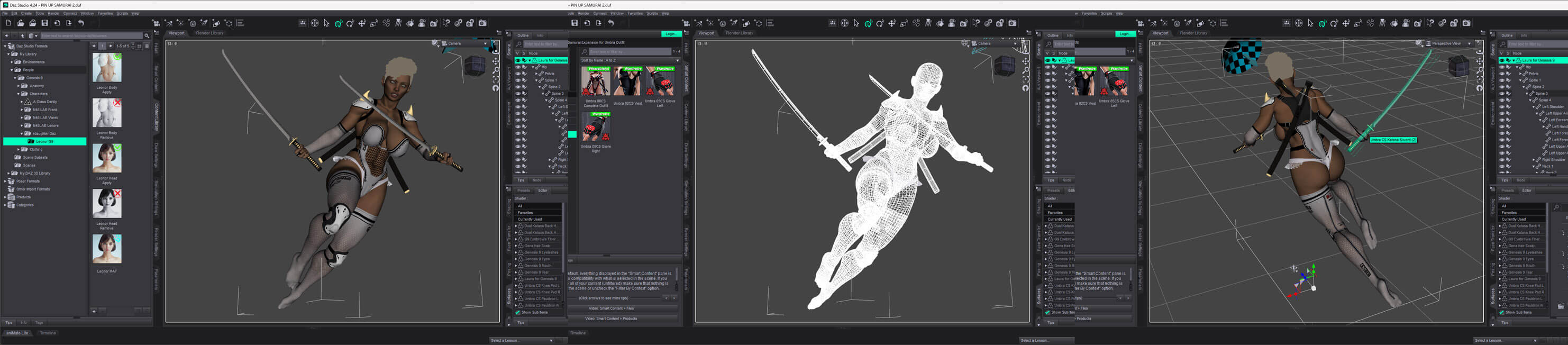Select Currently Used shader filter in left window

539,219
